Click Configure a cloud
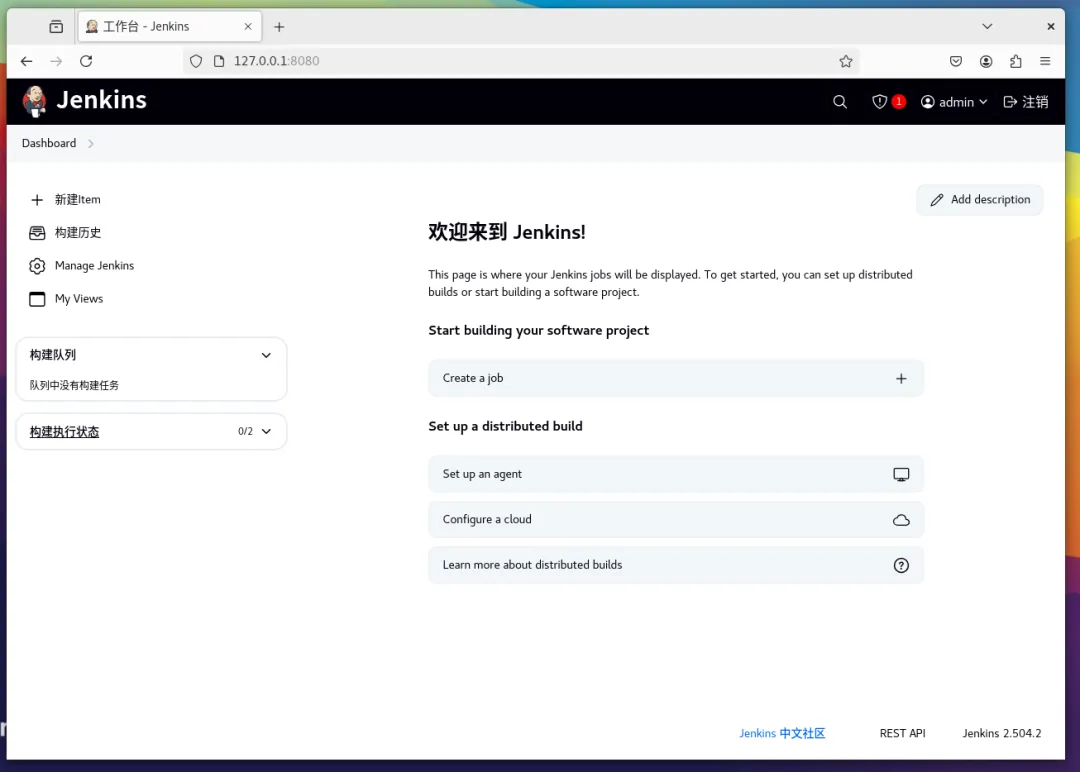The image size is (1080, 772). (x=676, y=520)
